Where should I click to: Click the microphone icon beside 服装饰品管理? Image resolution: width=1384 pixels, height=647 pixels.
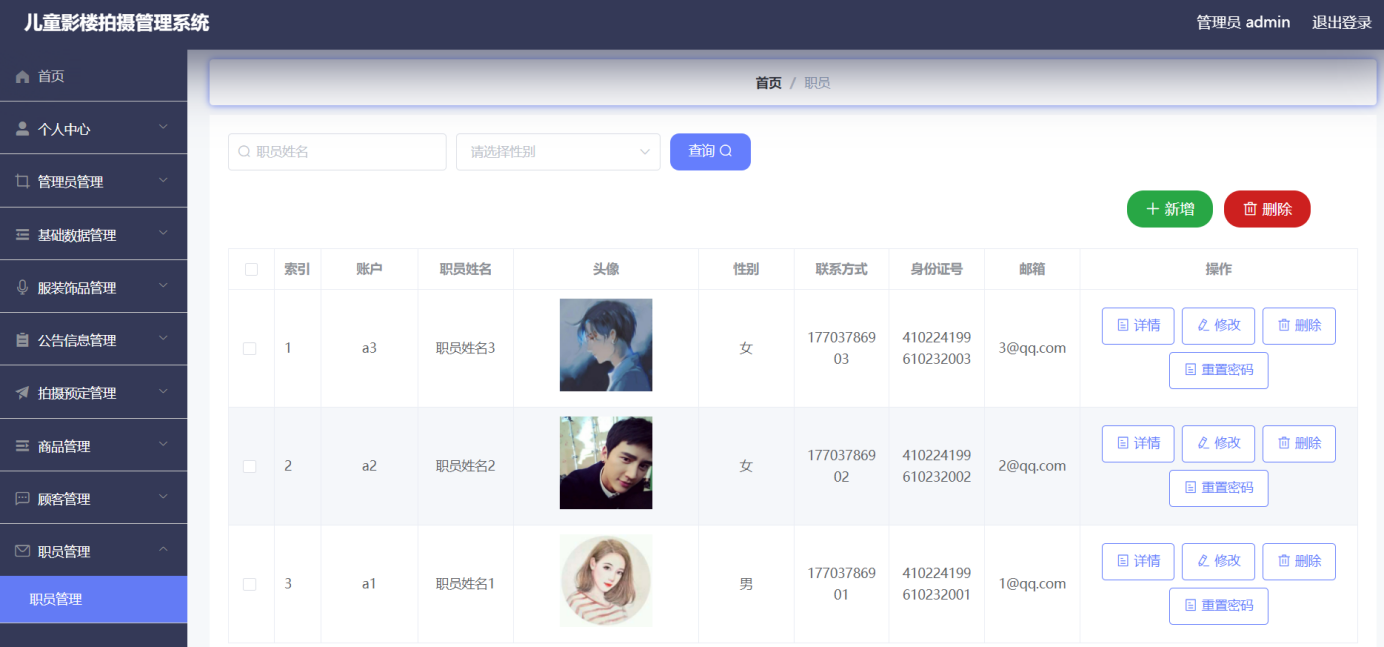(22, 288)
